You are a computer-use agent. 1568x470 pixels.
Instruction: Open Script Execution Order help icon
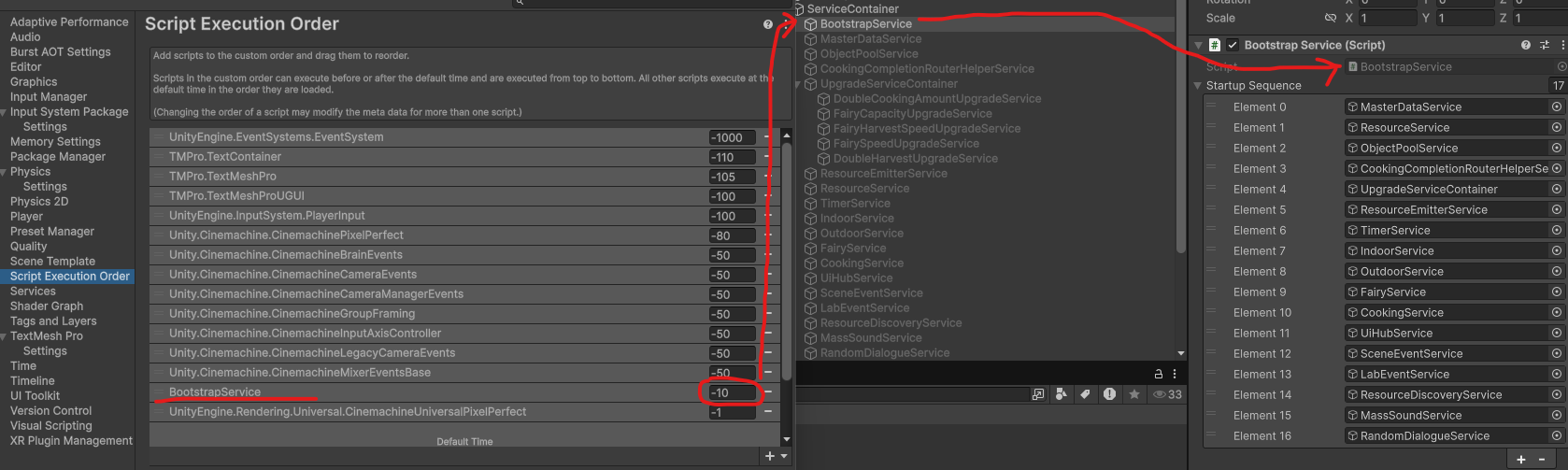click(x=768, y=24)
